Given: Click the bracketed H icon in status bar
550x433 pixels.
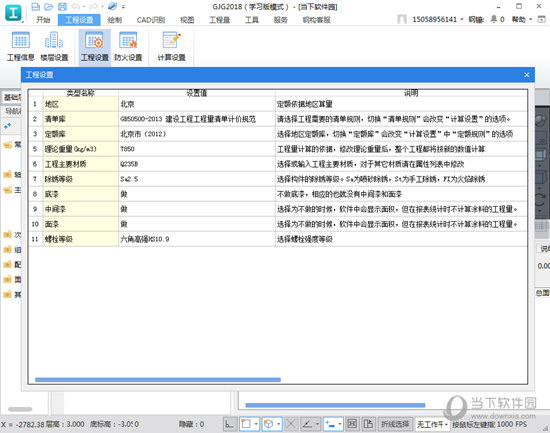Looking at the screenshot, I should pos(352,424).
